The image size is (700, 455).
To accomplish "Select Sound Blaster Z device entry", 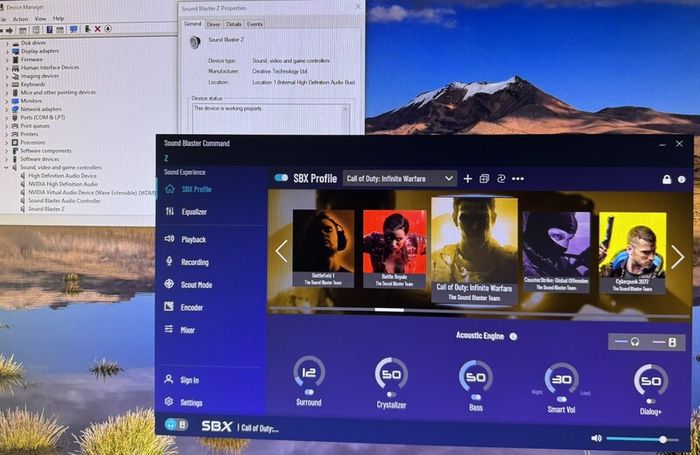I will click(46, 209).
